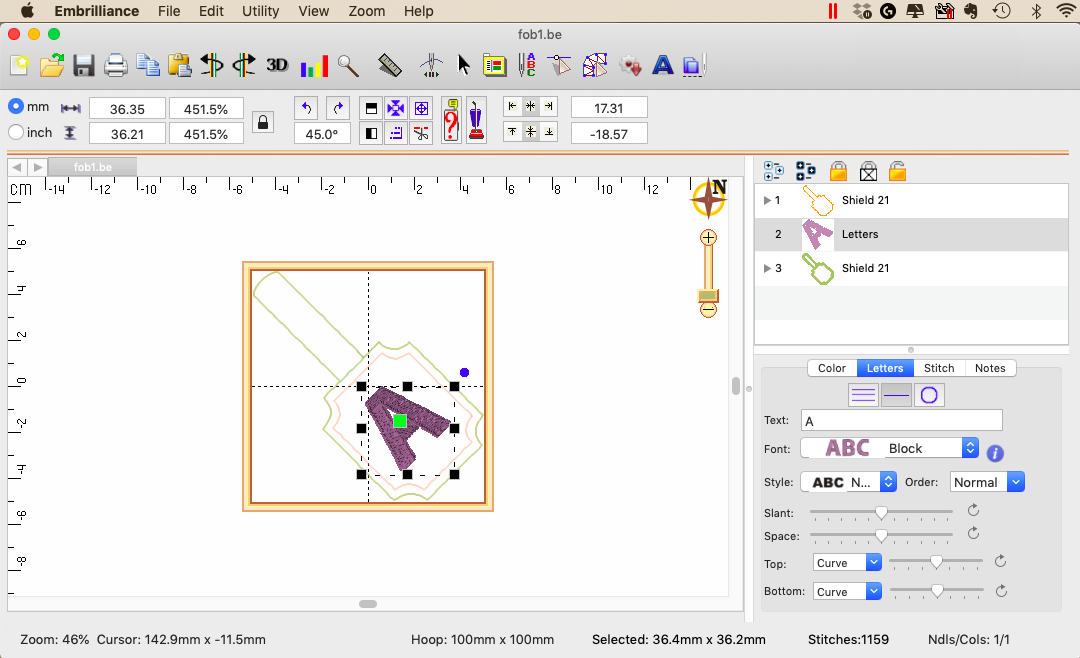Expand the first Shield 21 object
Image resolution: width=1080 pixels, height=658 pixels.
point(767,200)
